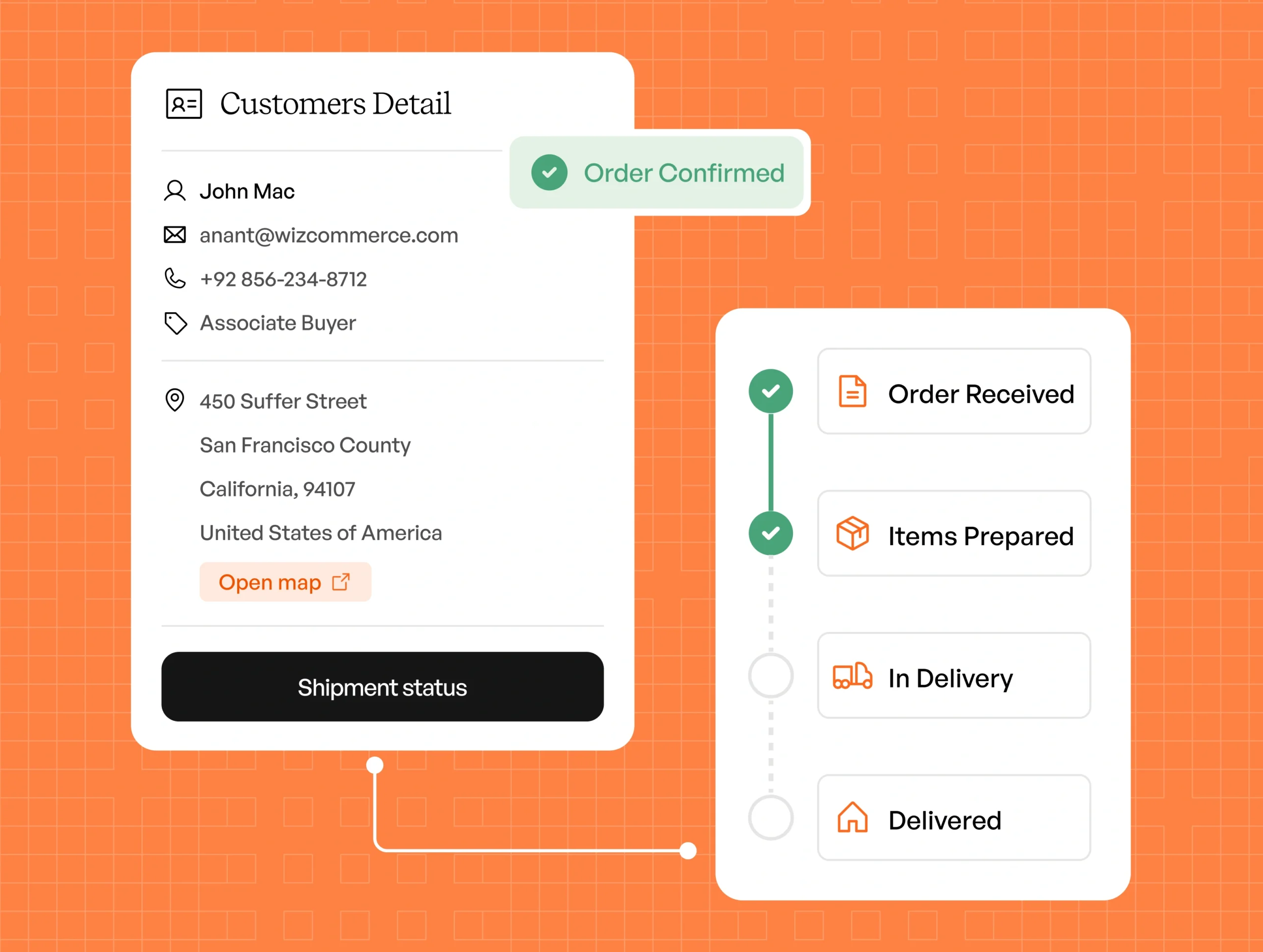Click the tag icon near Associate Buyer
This screenshot has width=1263, height=952.
click(175, 323)
